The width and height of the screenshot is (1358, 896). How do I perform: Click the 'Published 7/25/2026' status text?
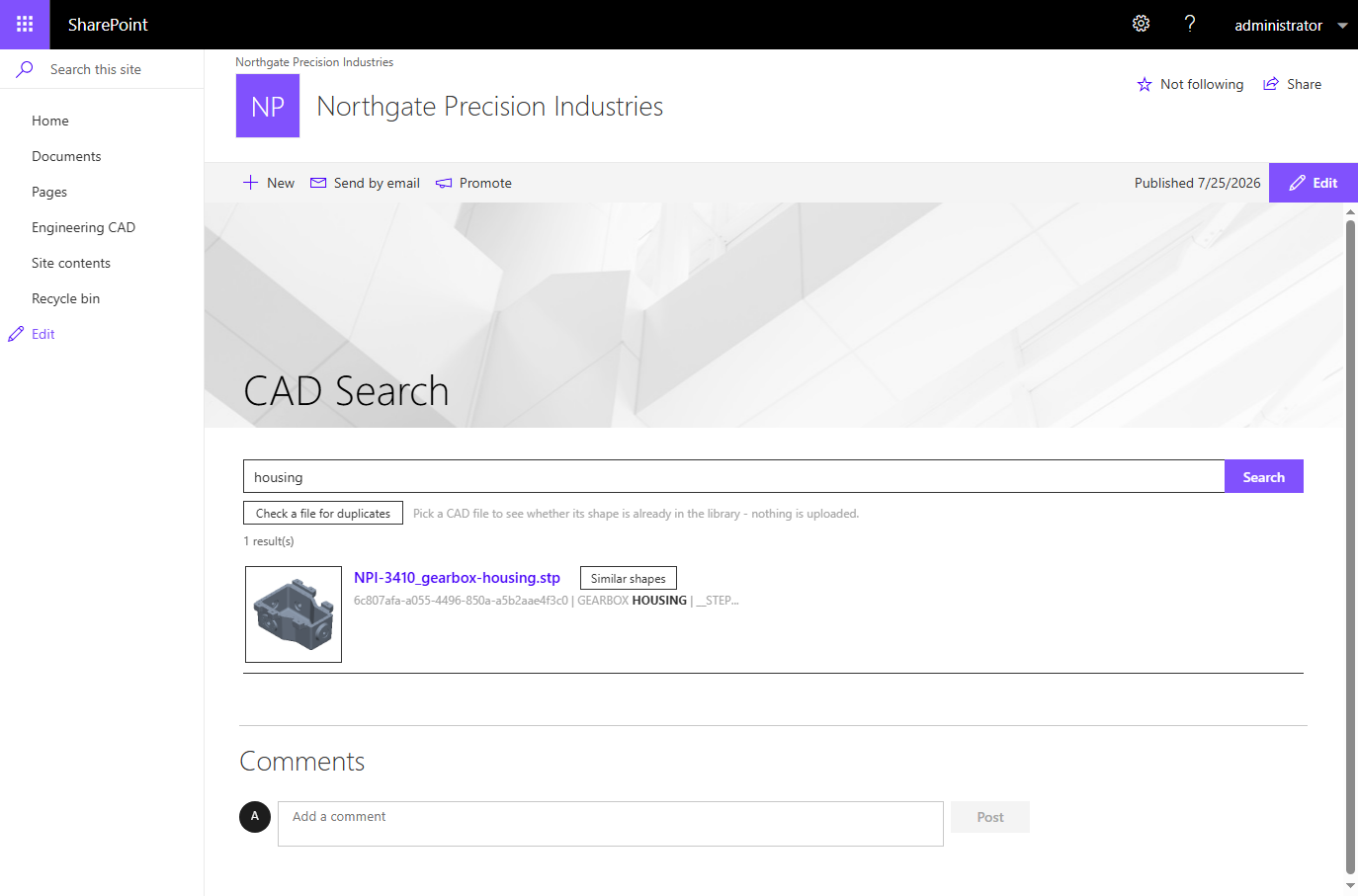click(1197, 183)
